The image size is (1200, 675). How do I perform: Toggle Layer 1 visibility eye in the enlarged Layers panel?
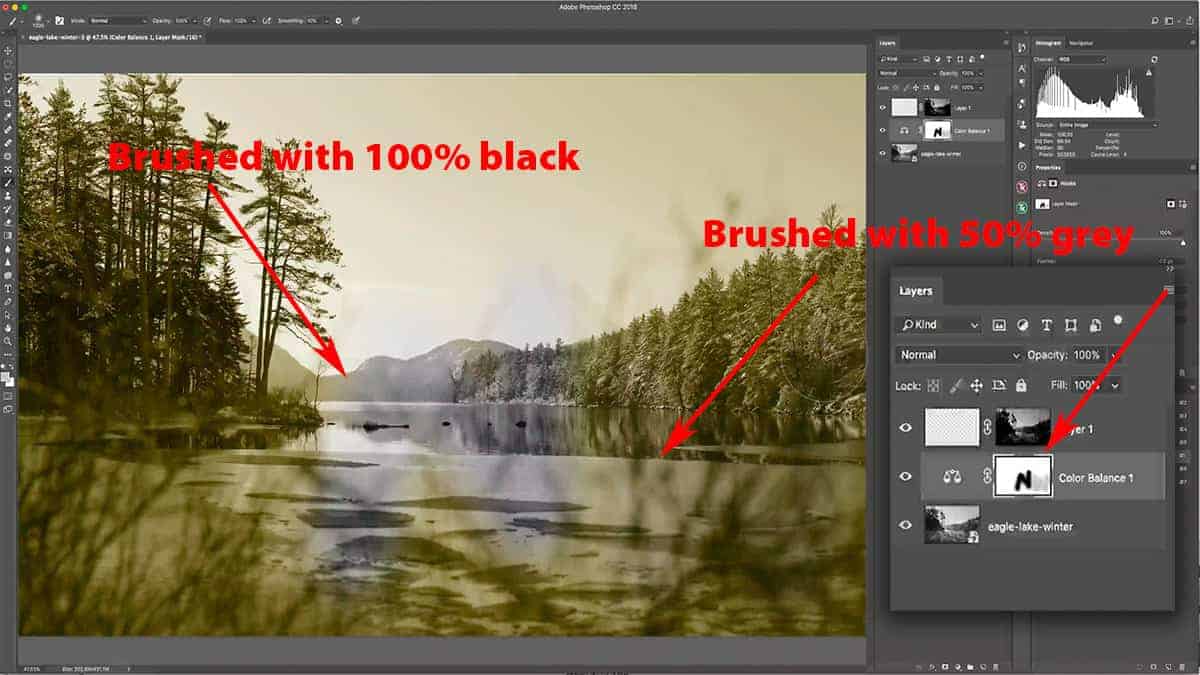pos(905,428)
